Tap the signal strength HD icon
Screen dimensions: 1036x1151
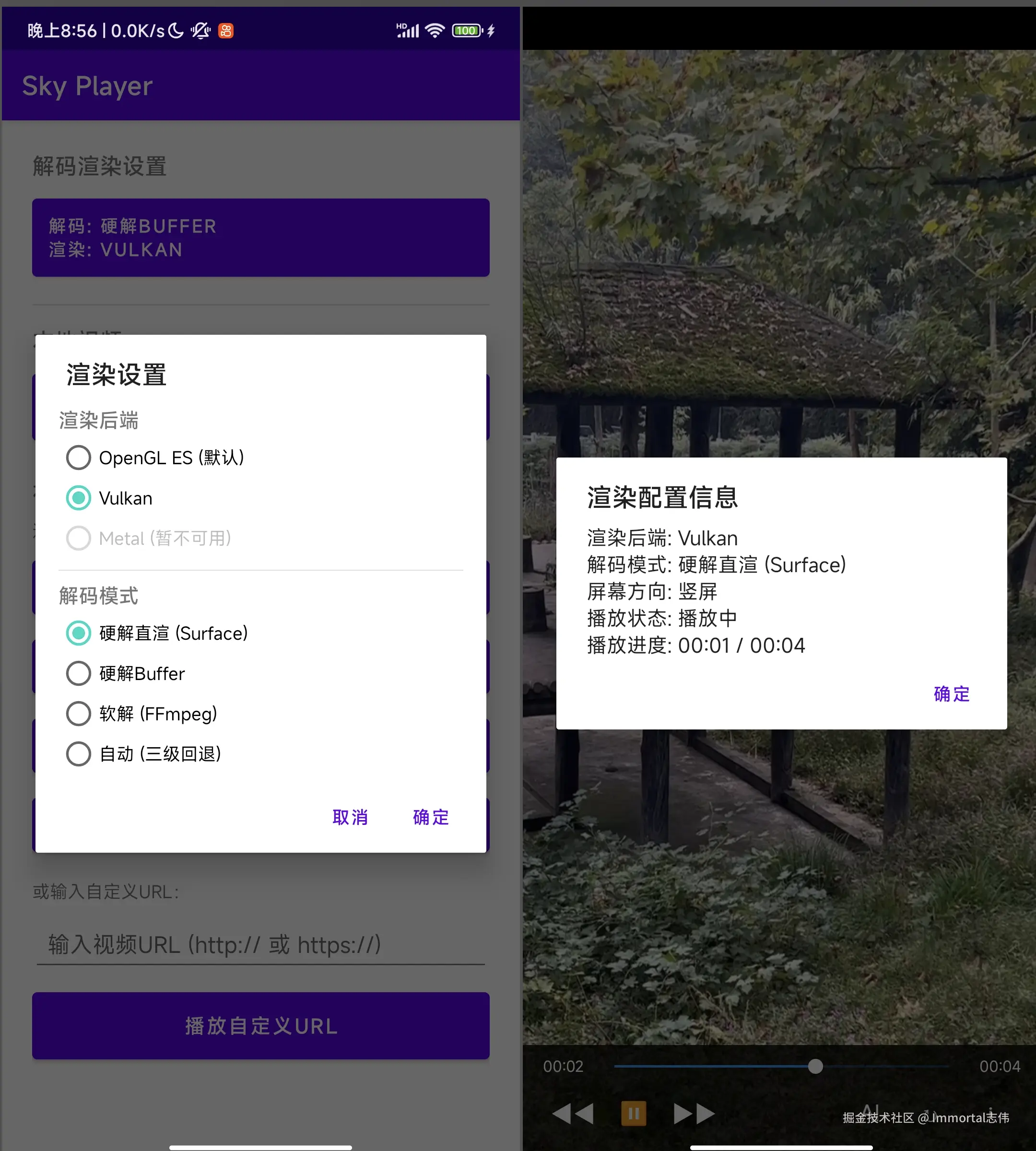click(x=408, y=31)
